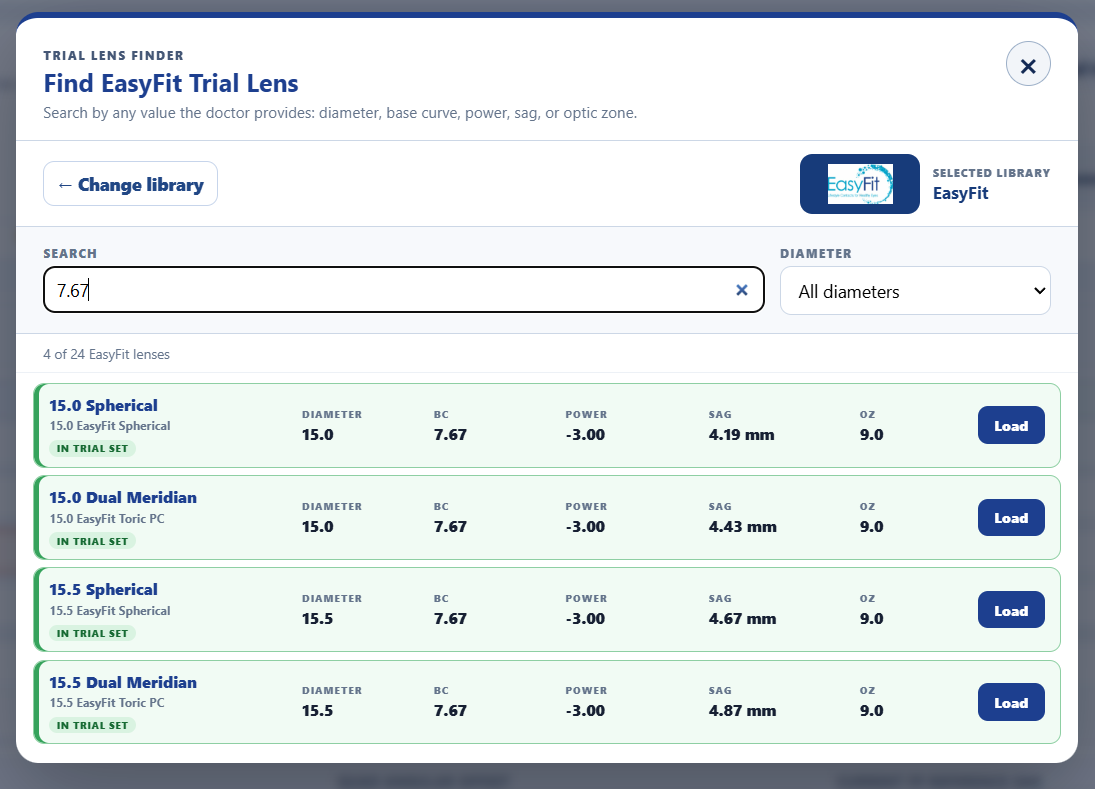
Task: Select the 15.5 Spherical title
Action: click(103, 590)
